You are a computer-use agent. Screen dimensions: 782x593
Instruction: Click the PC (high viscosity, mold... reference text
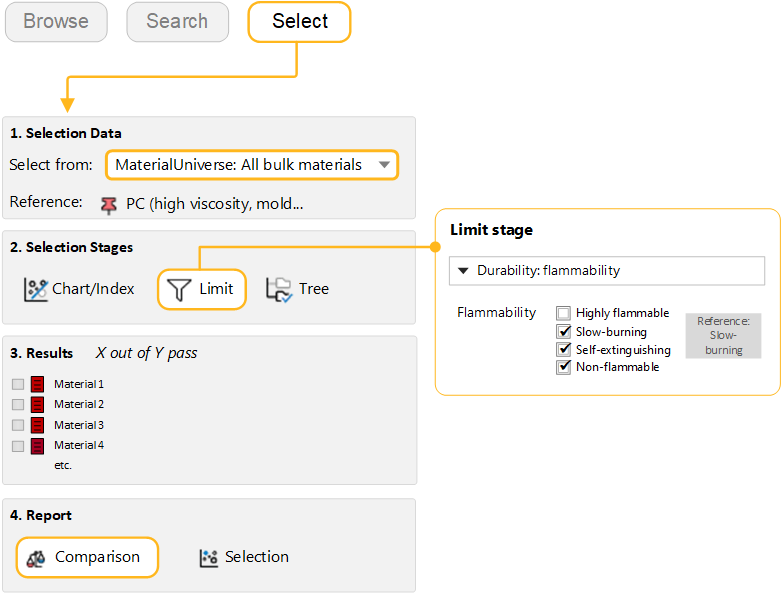pos(214,204)
